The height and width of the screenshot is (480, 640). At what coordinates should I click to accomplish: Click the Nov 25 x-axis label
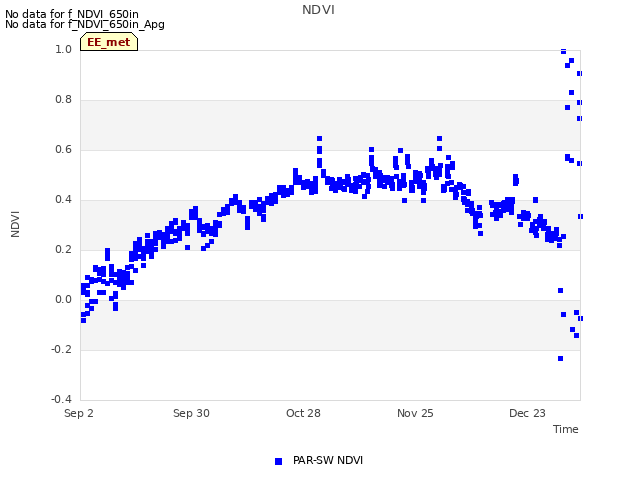(415, 413)
